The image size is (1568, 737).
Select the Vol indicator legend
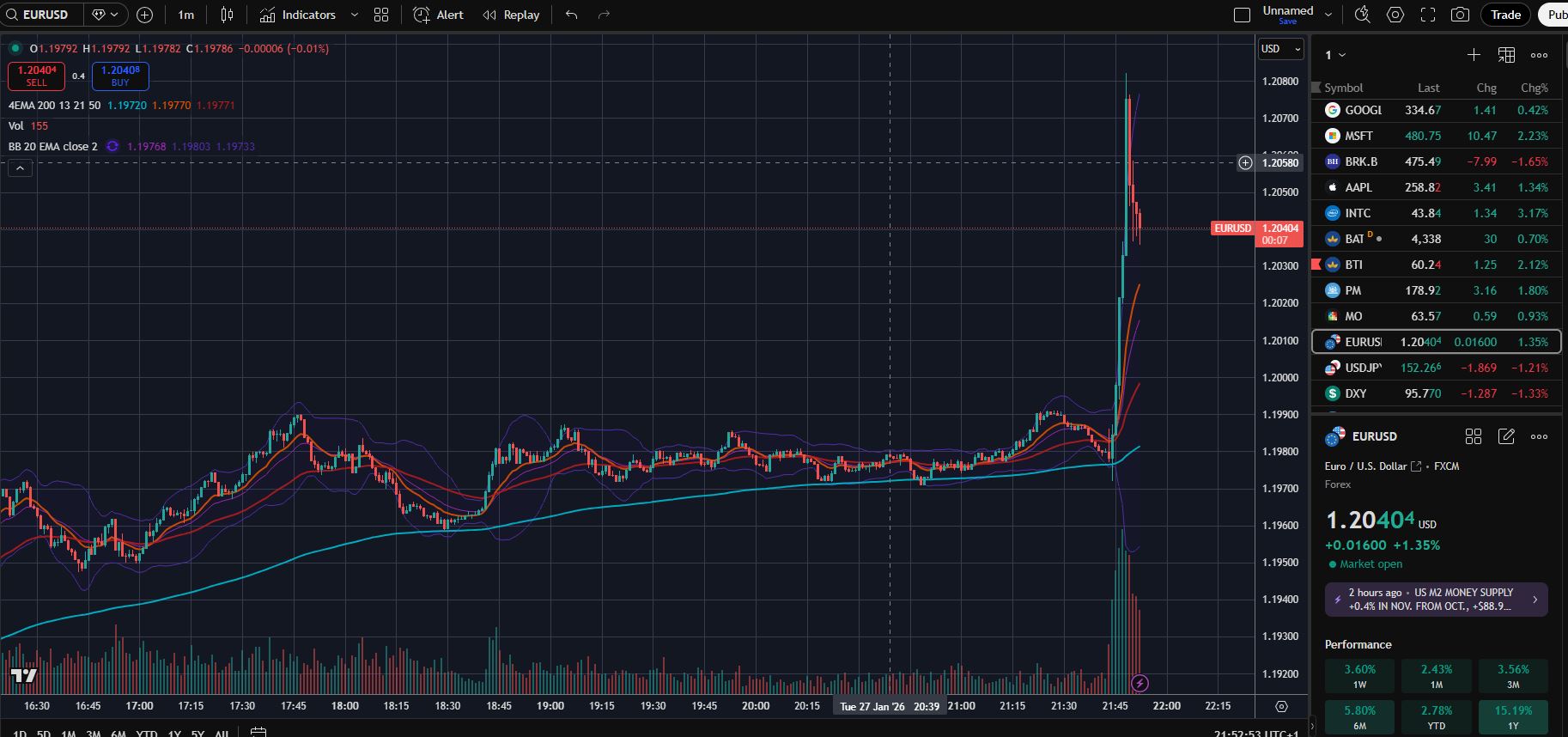(16, 125)
